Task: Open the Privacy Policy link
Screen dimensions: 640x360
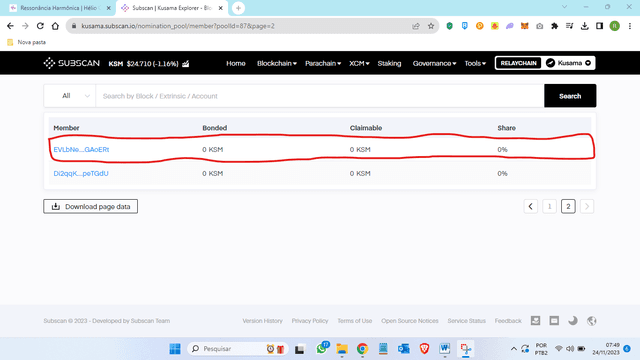Action: (310, 321)
